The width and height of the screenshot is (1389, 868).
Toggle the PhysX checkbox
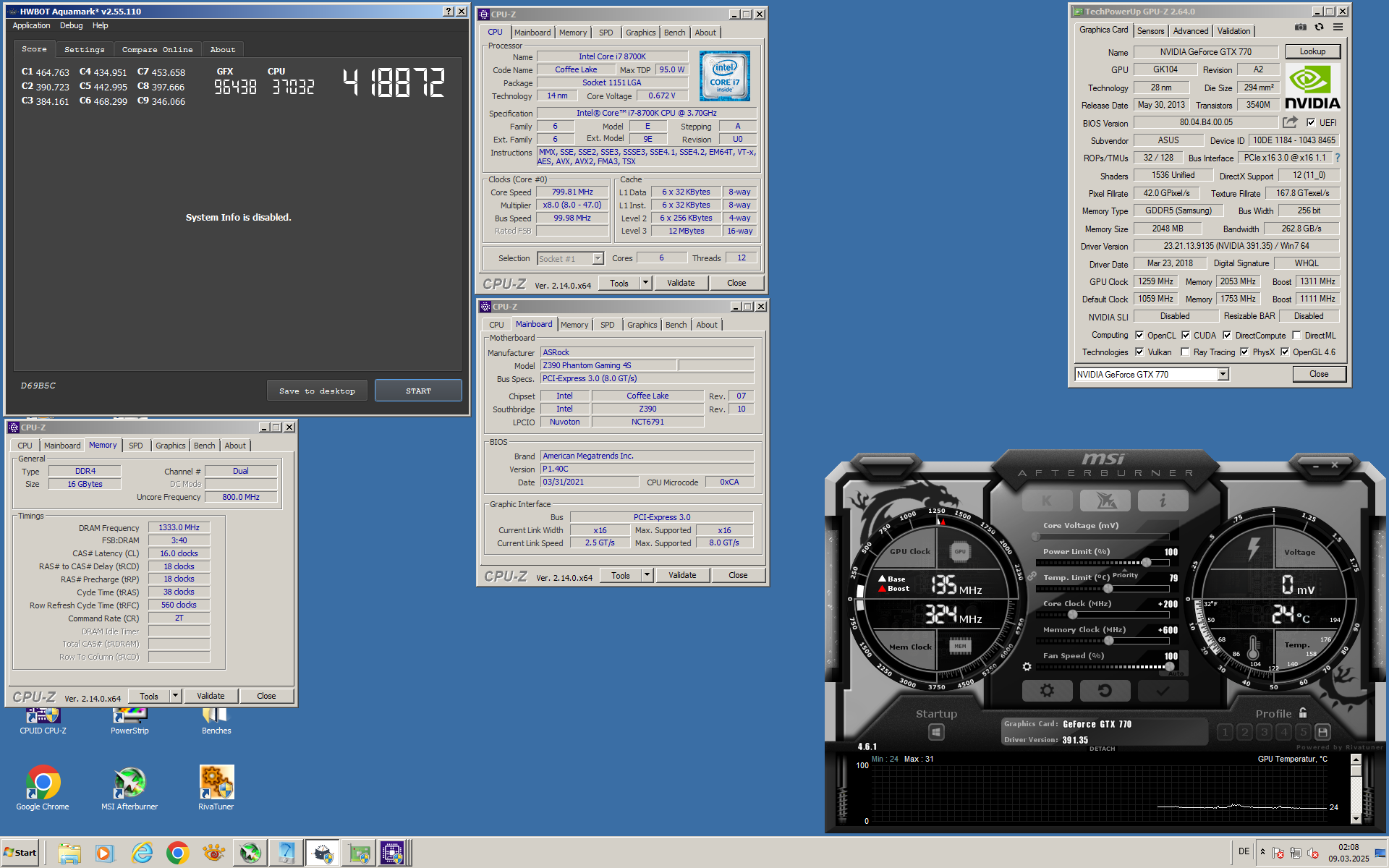click(x=1244, y=352)
